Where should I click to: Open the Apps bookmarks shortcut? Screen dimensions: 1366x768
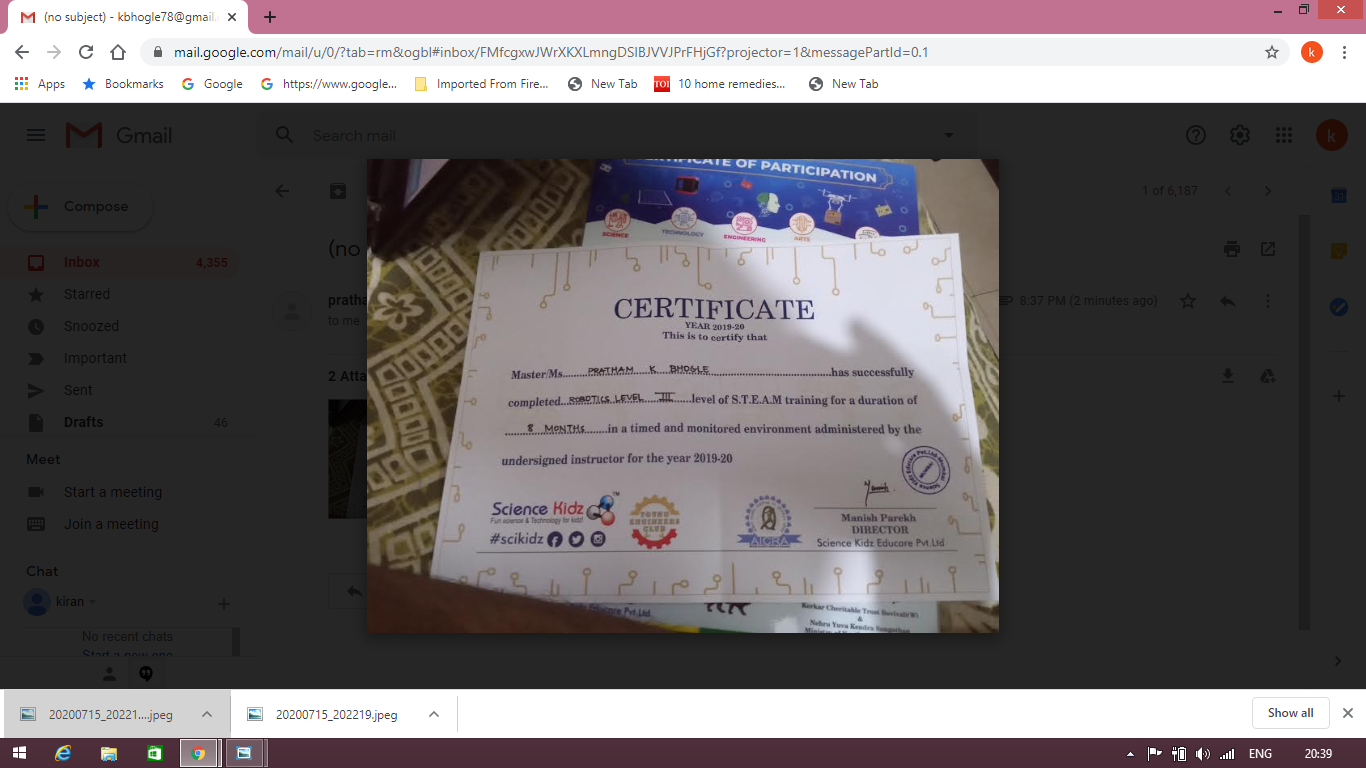click(40, 84)
